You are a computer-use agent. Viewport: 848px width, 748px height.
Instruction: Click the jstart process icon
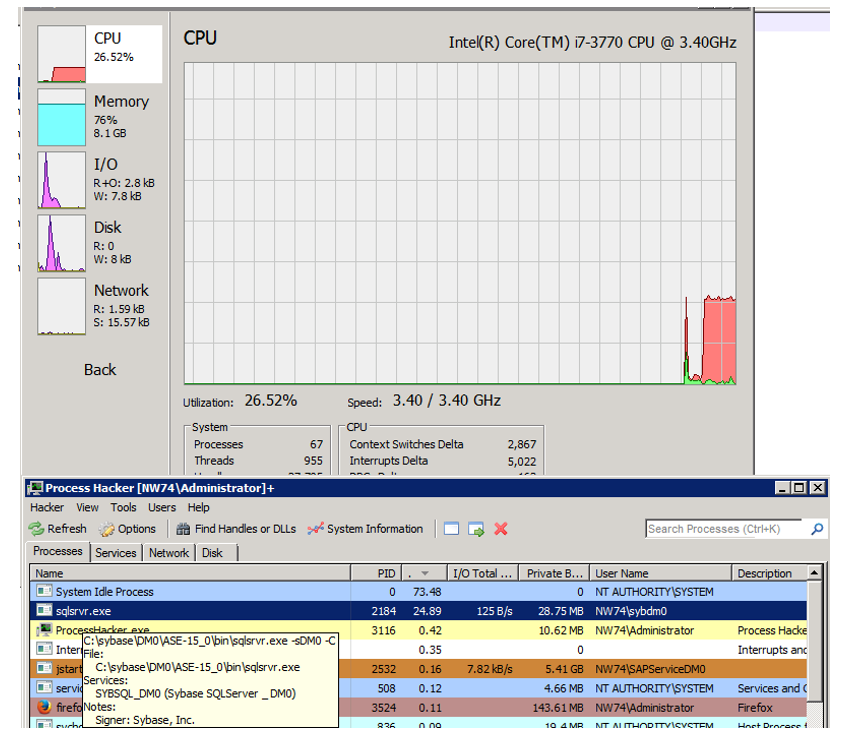coord(44,668)
